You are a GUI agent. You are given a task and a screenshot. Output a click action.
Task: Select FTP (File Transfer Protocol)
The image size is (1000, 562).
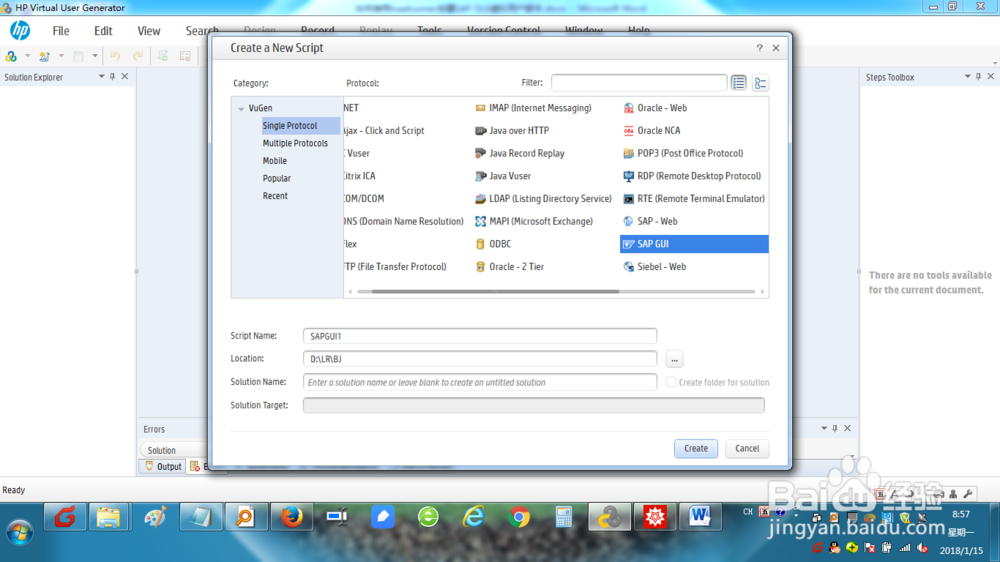coord(395,267)
